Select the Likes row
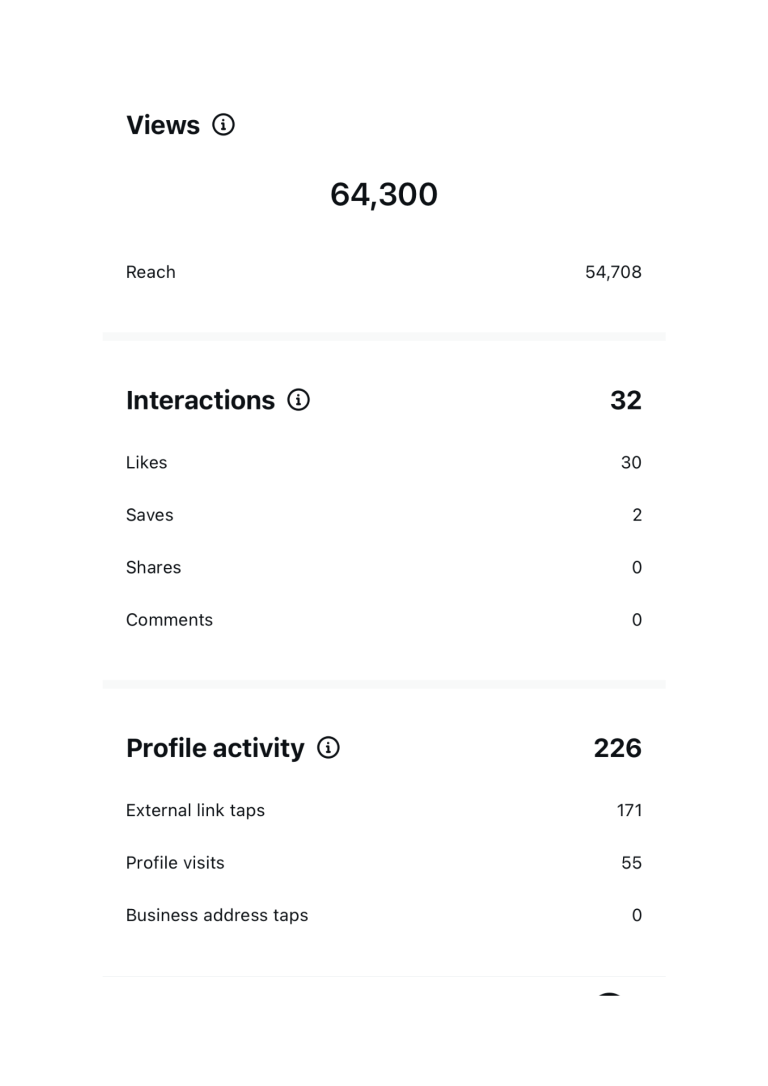Screen dimensions: 768x1086 pos(384,463)
